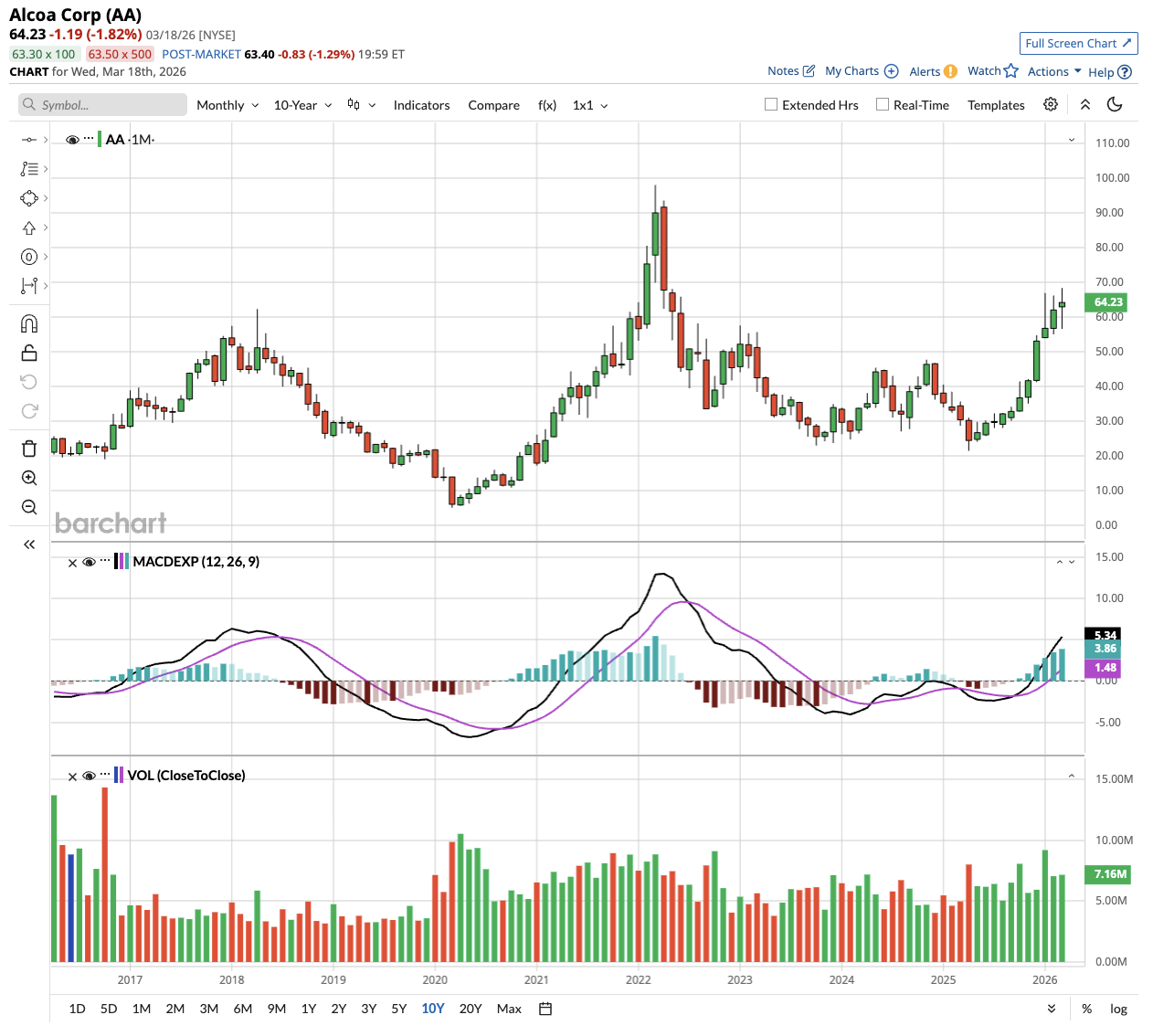Open VOL pane more options dots
Viewport: 1153px width, 1036px height.
pyautogui.click(x=105, y=775)
